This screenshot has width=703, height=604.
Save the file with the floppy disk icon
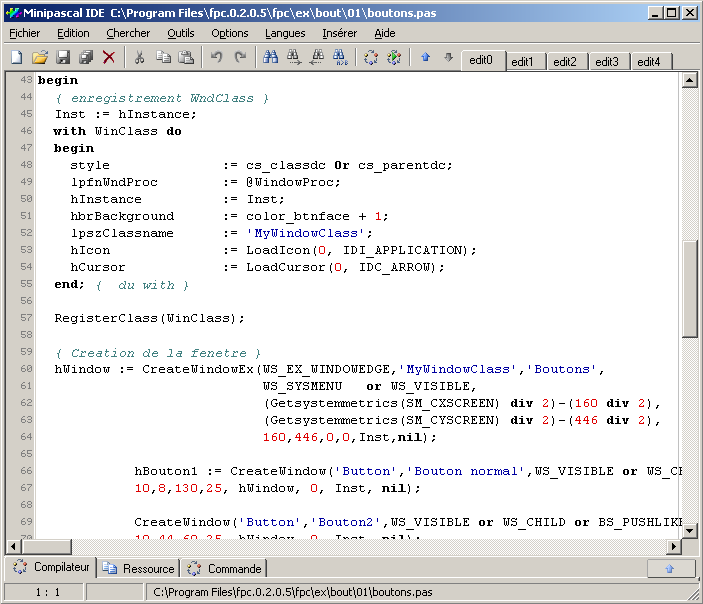[x=63, y=58]
